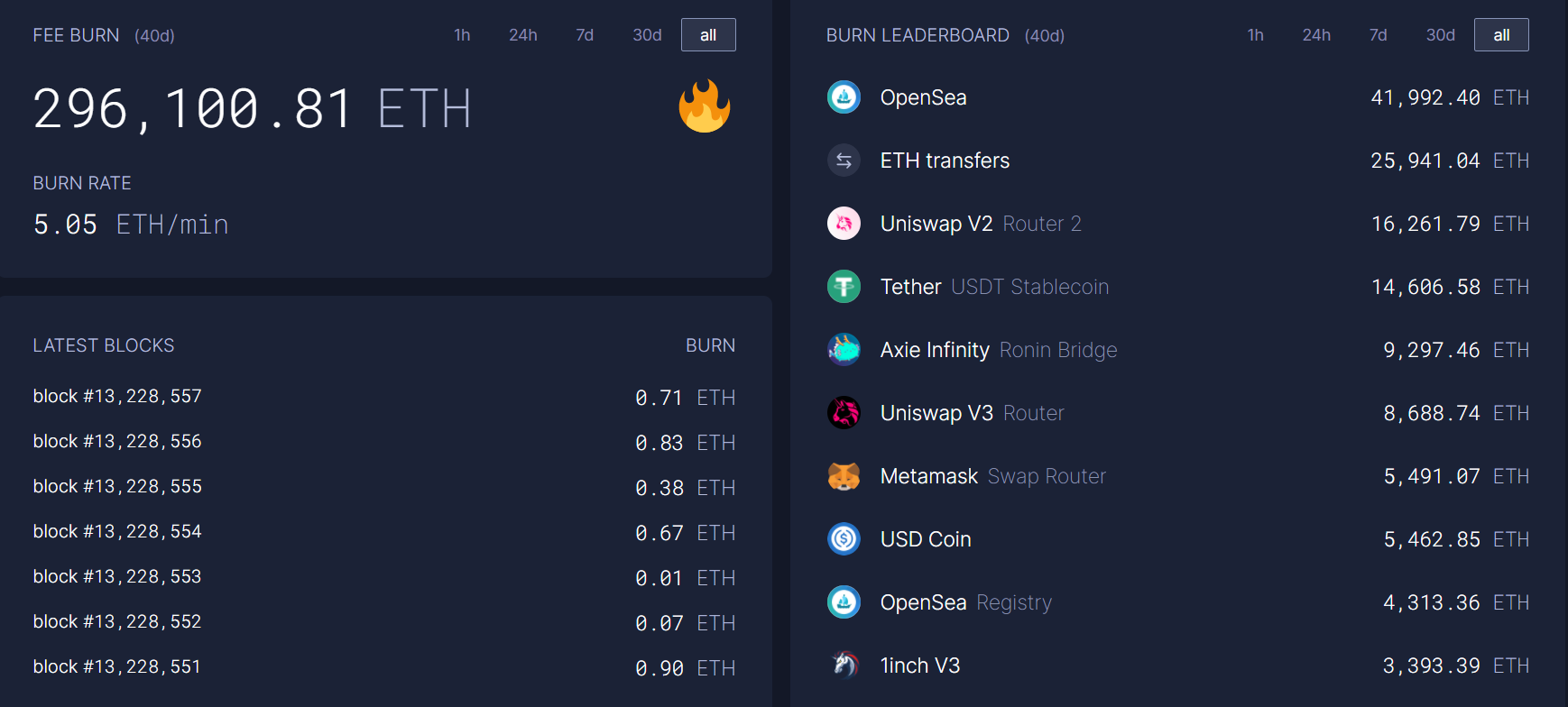Click the 8,688.74 ETH amount

1456,413
